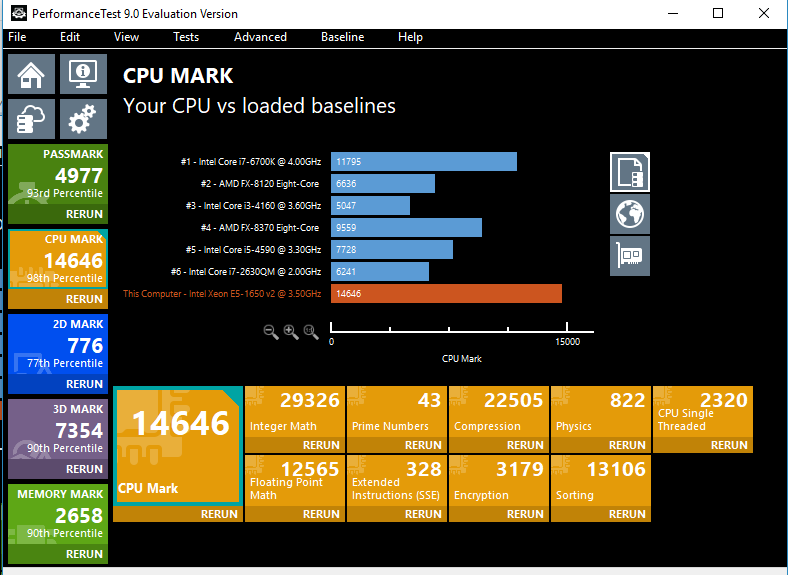Select the Compression 22505 tile
The width and height of the screenshot is (788, 575).
[499, 412]
